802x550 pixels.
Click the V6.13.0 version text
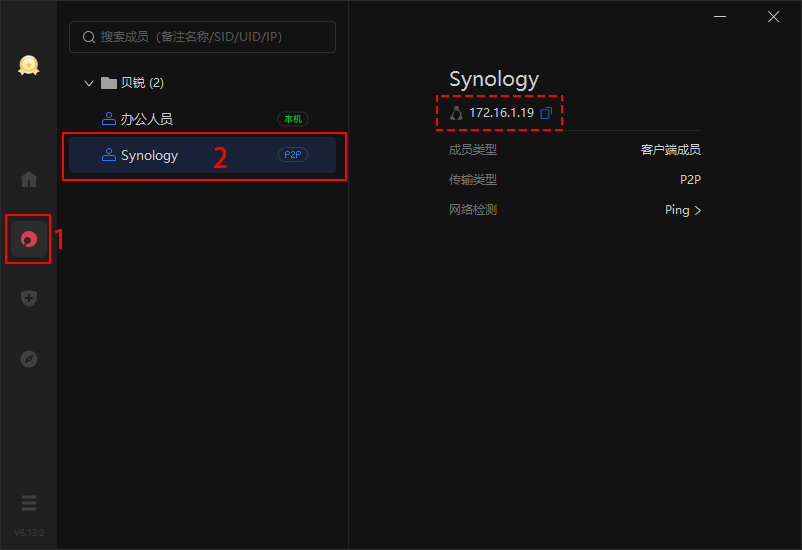coord(29,533)
